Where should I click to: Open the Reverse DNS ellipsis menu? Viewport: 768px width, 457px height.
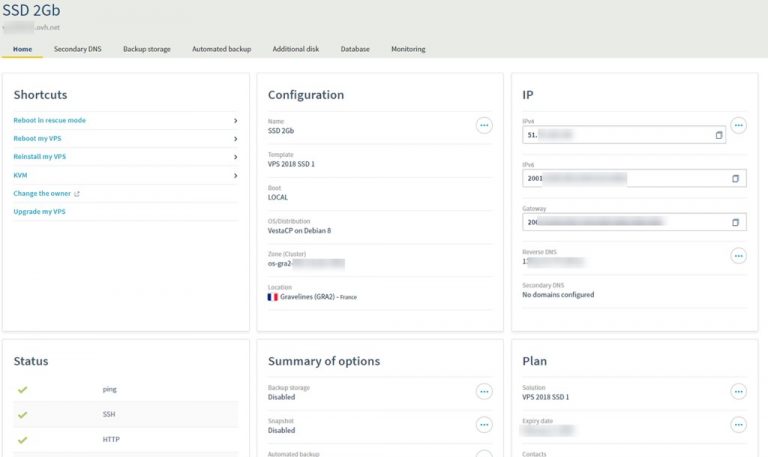click(x=739, y=256)
